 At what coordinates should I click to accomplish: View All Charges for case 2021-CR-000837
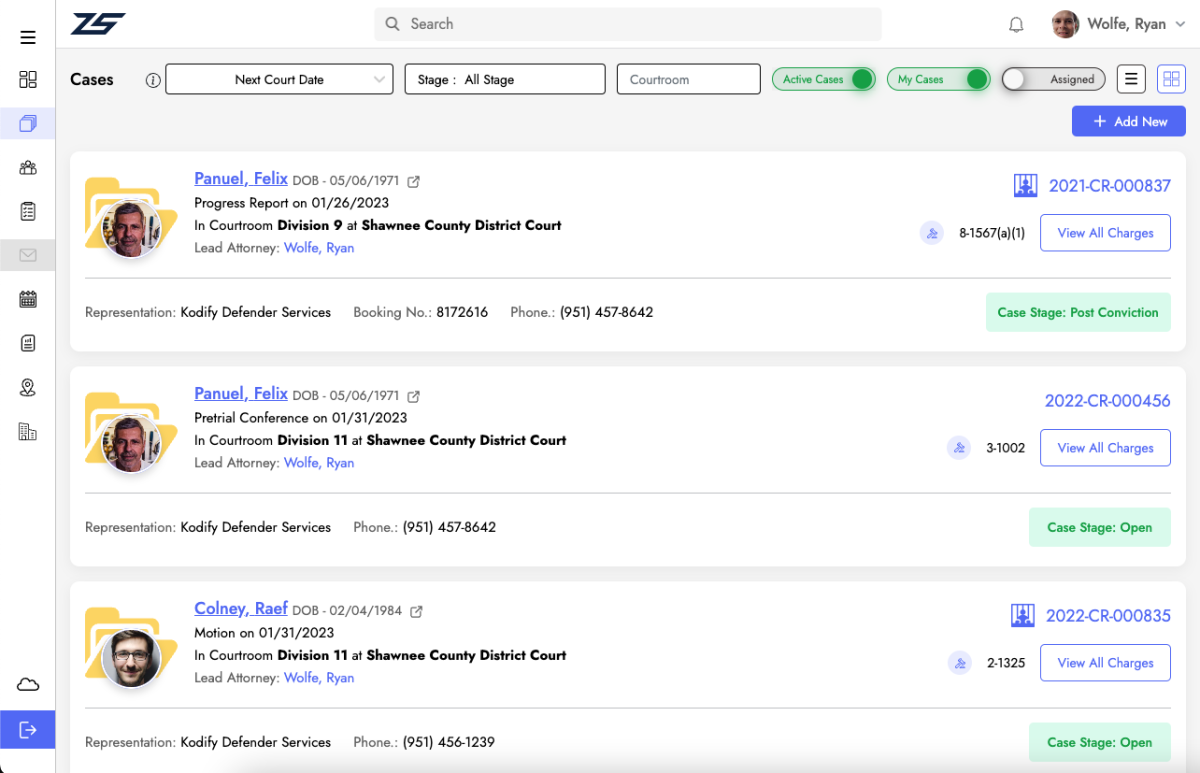click(1105, 233)
